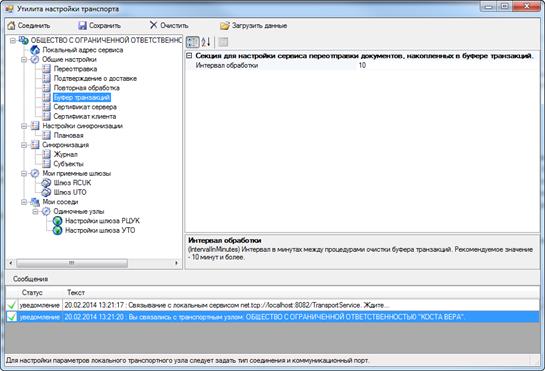
Task: Select the 13:21:20 notification message row
Action: pyautogui.click(x=272, y=317)
